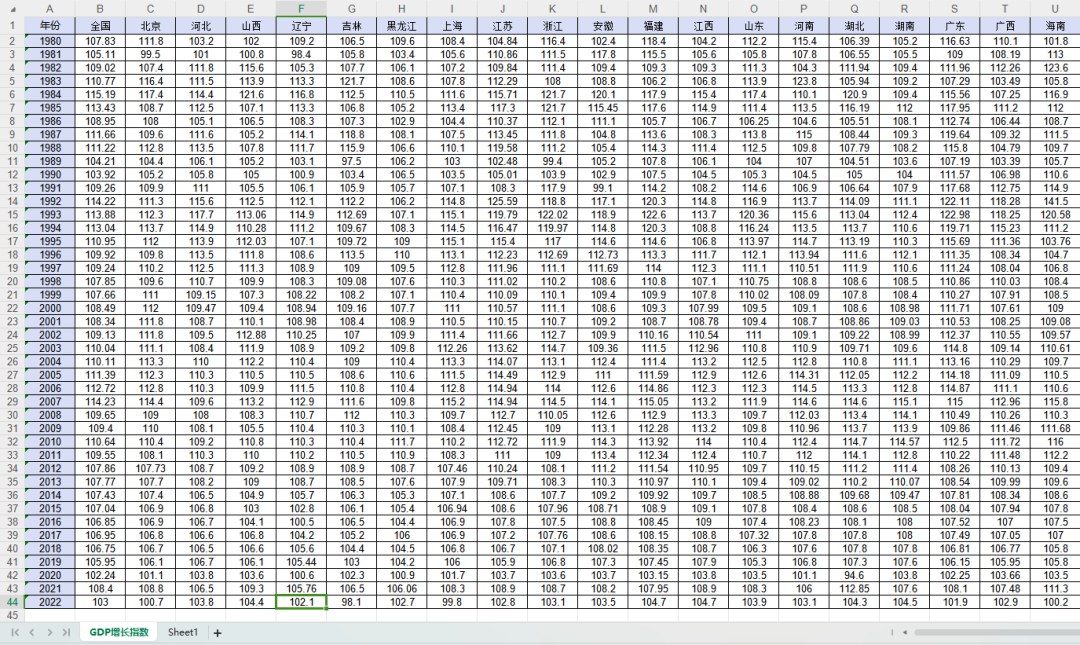Click the 广东 header cell
1080x645 pixels.
(955, 25)
